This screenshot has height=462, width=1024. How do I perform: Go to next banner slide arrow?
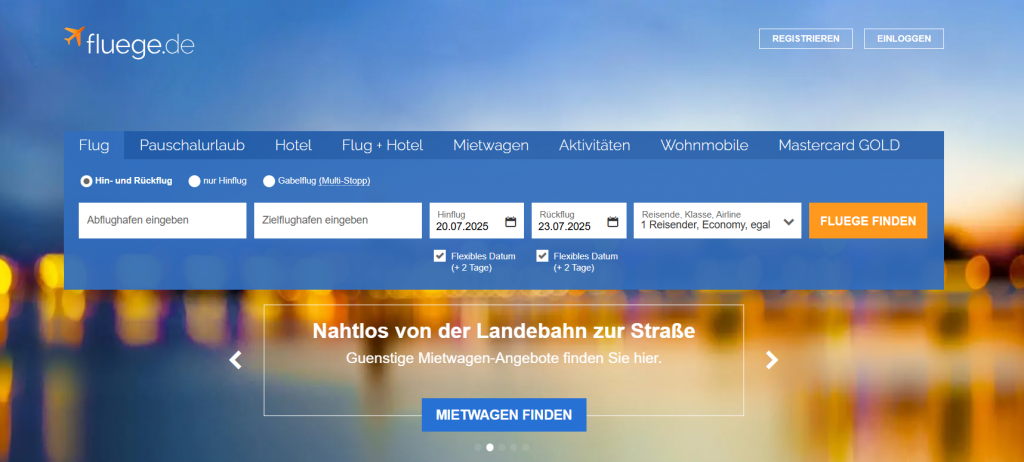pyautogui.click(x=772, y=360)
